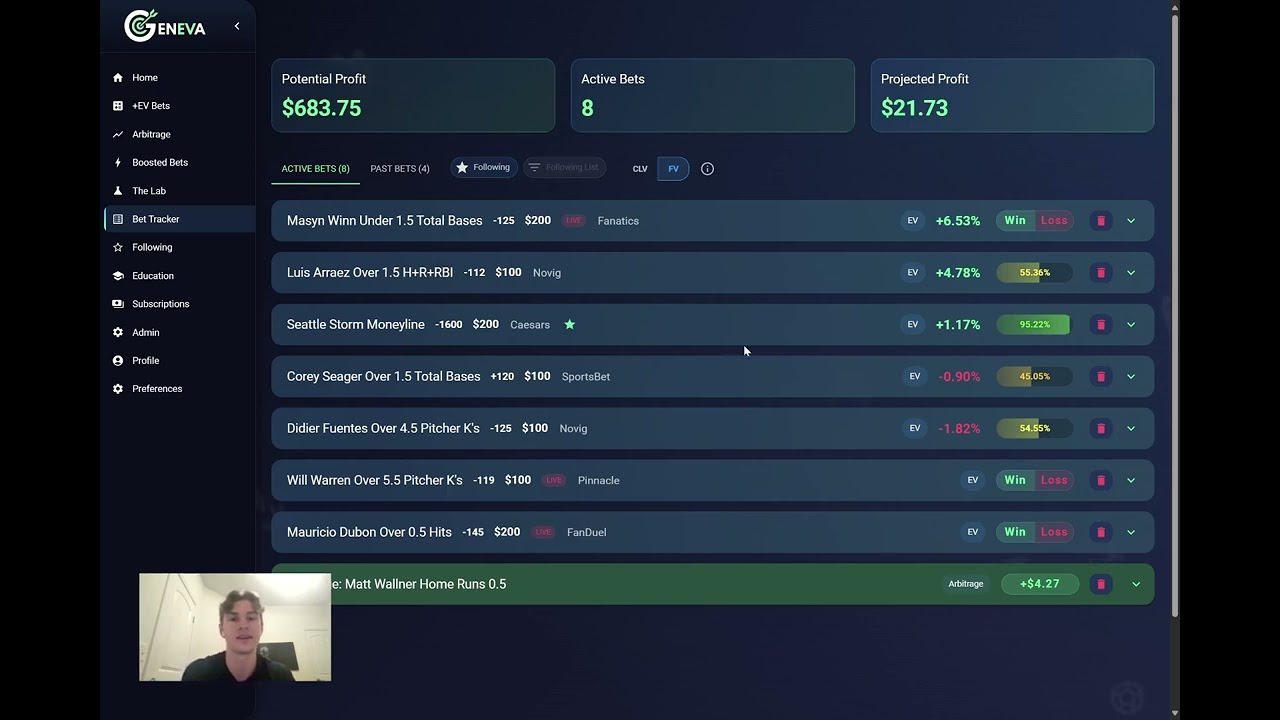
Task: Click the star on Seattle Storm Moneyline
Action: pos(569,325)
